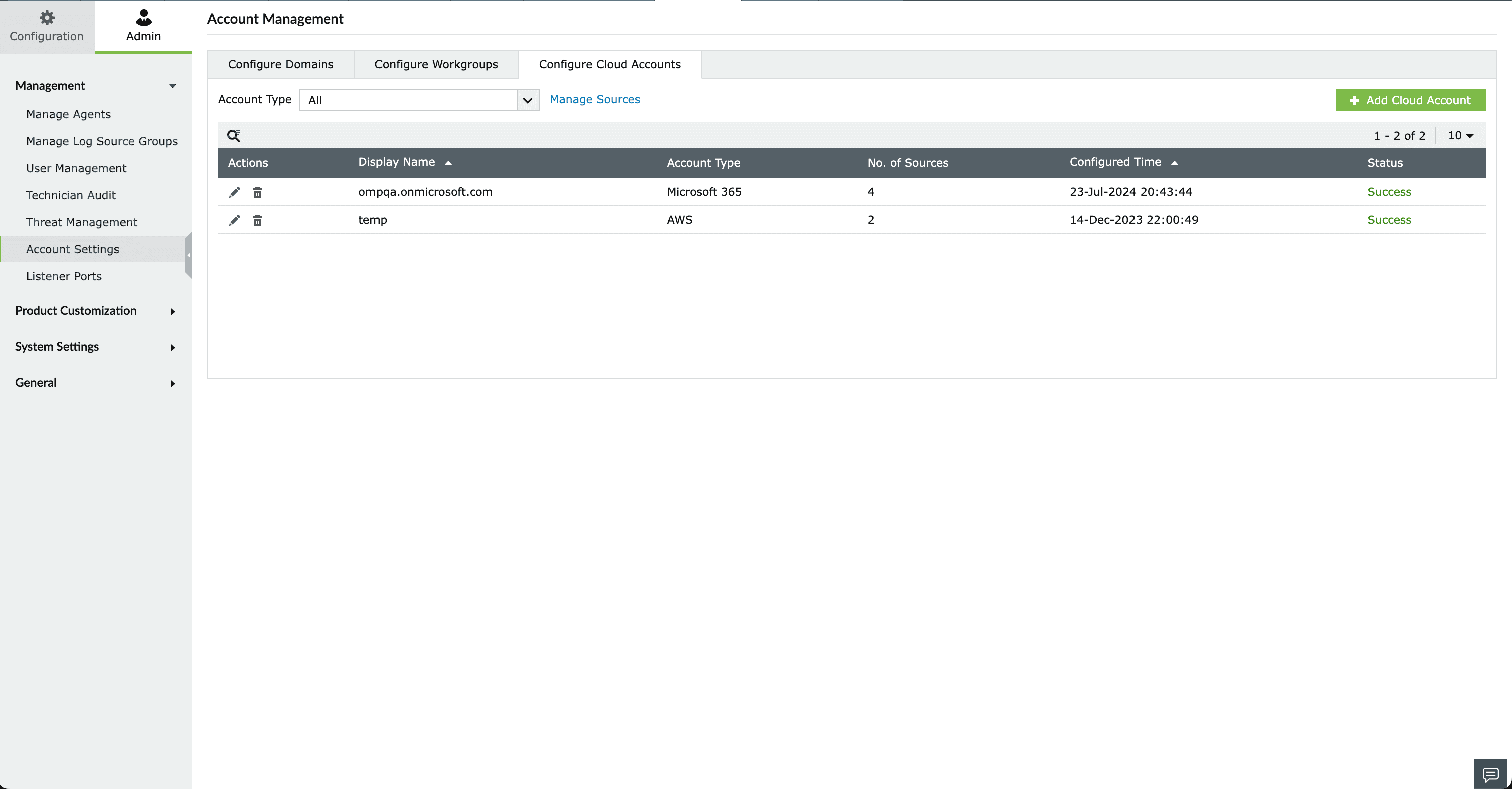Switch to Configure Workgroups tab

pos(436,64)
